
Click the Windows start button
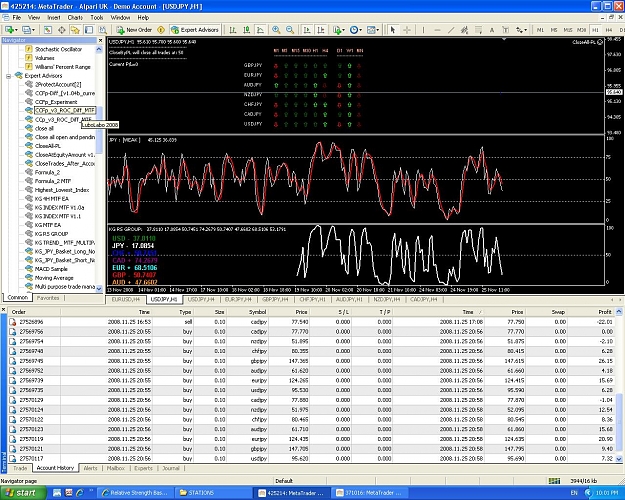click(x=23, y=493)
